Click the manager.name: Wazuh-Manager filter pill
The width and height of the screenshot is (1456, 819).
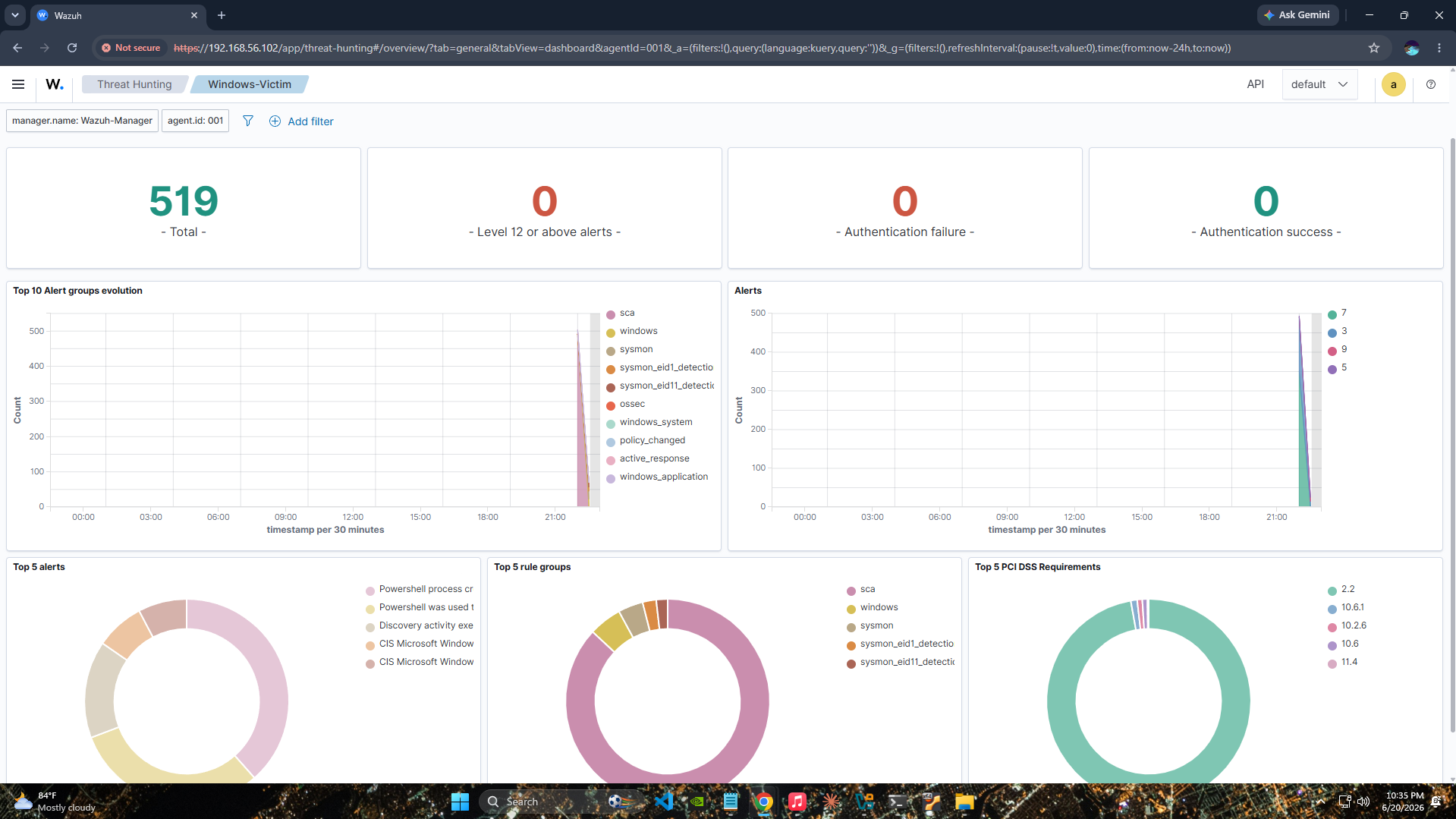[82, 121]
